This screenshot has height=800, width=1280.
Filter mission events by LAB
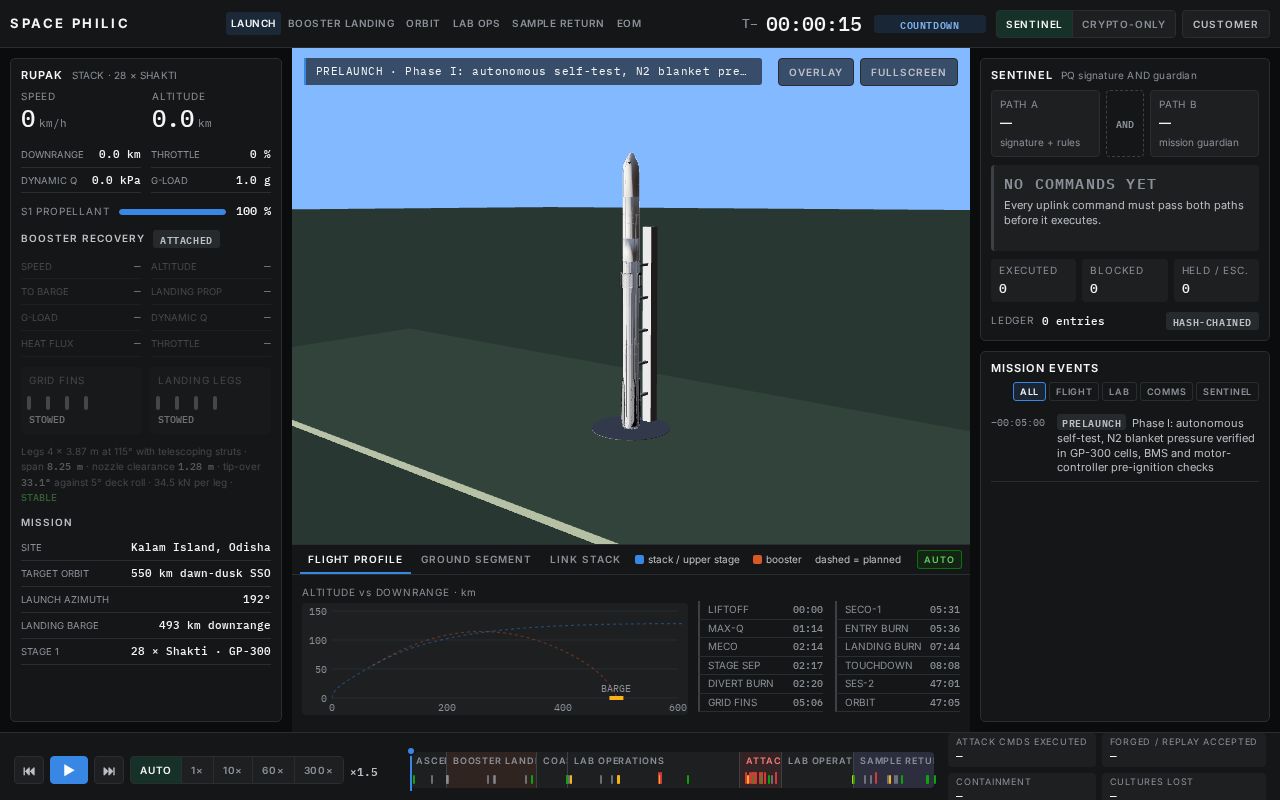click(1119, 392)
